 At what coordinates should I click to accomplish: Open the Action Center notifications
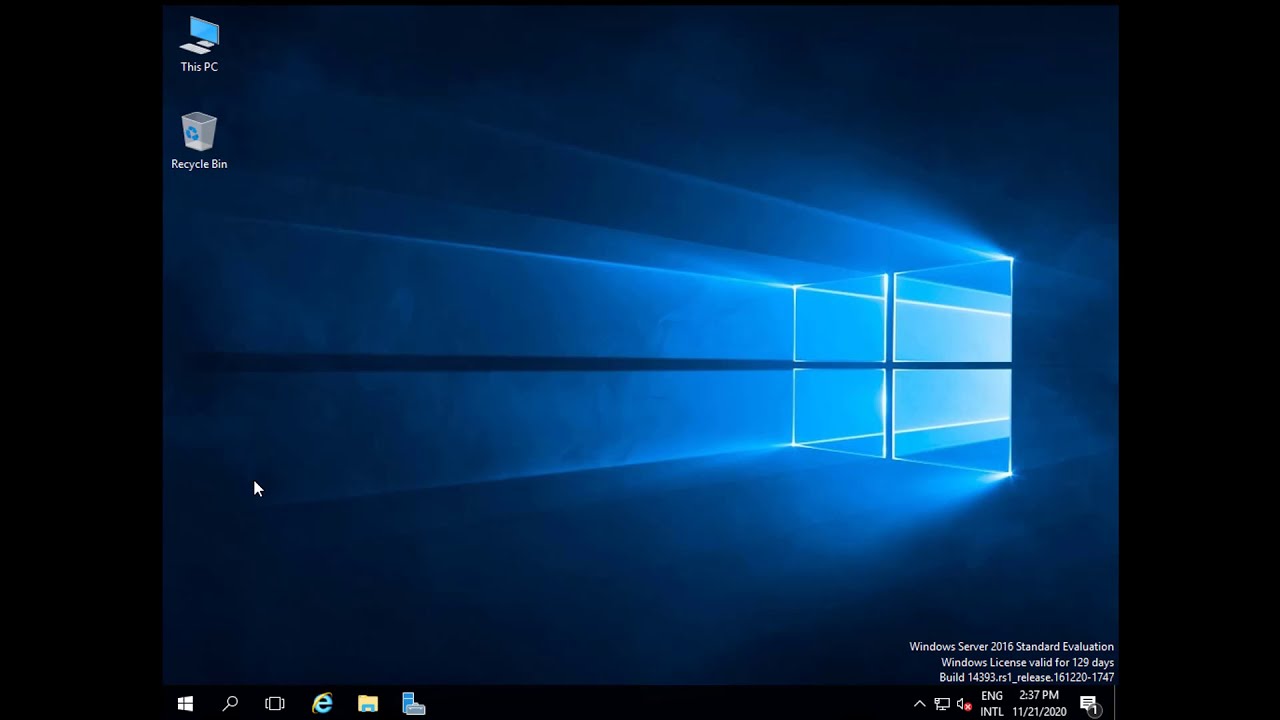click(x=1090, y=704)
